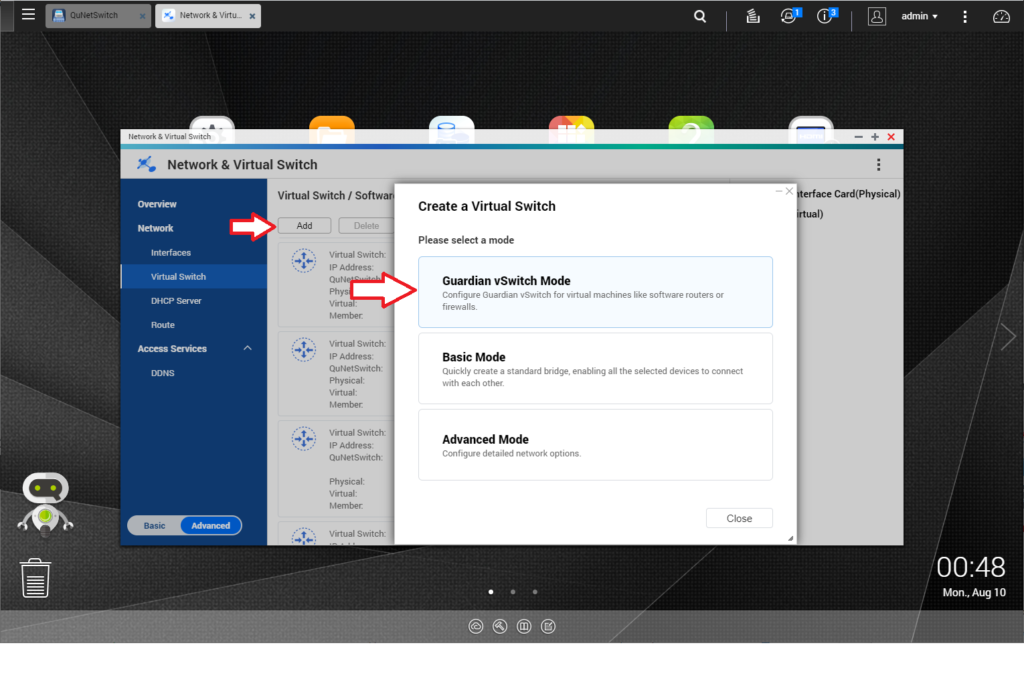Close the QuNetSwitch taskbar tab
The height and width of the screenshot is (696, 1024).
(x=142, y=16)
